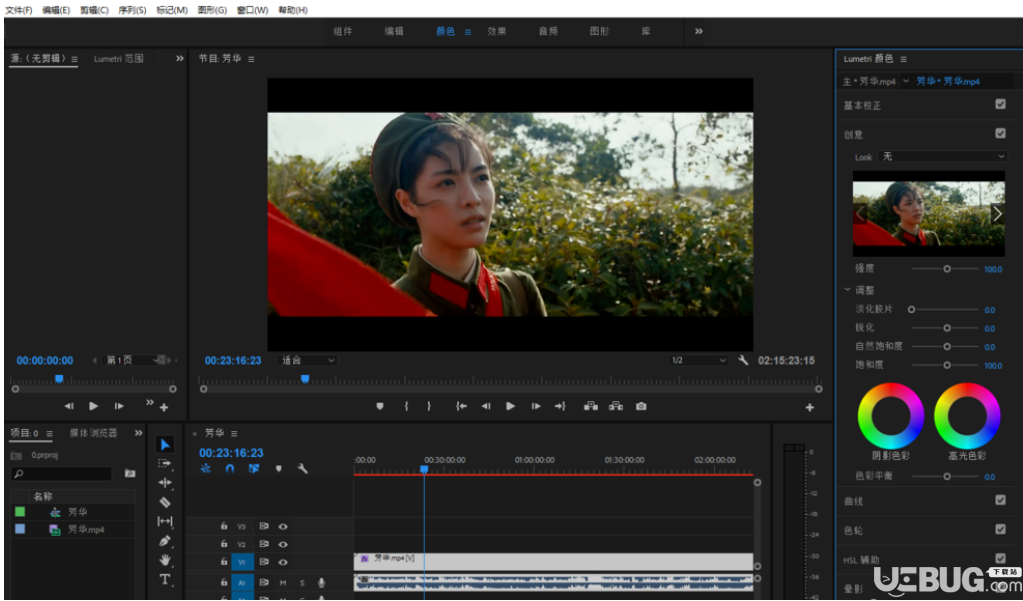Open the Look dropdown
This screenshot has height=601, width=1023.
click(943, 157)
